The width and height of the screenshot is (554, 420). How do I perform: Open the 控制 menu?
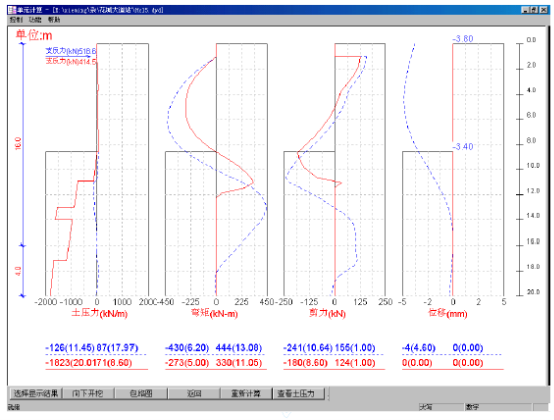tap(16, 20)
